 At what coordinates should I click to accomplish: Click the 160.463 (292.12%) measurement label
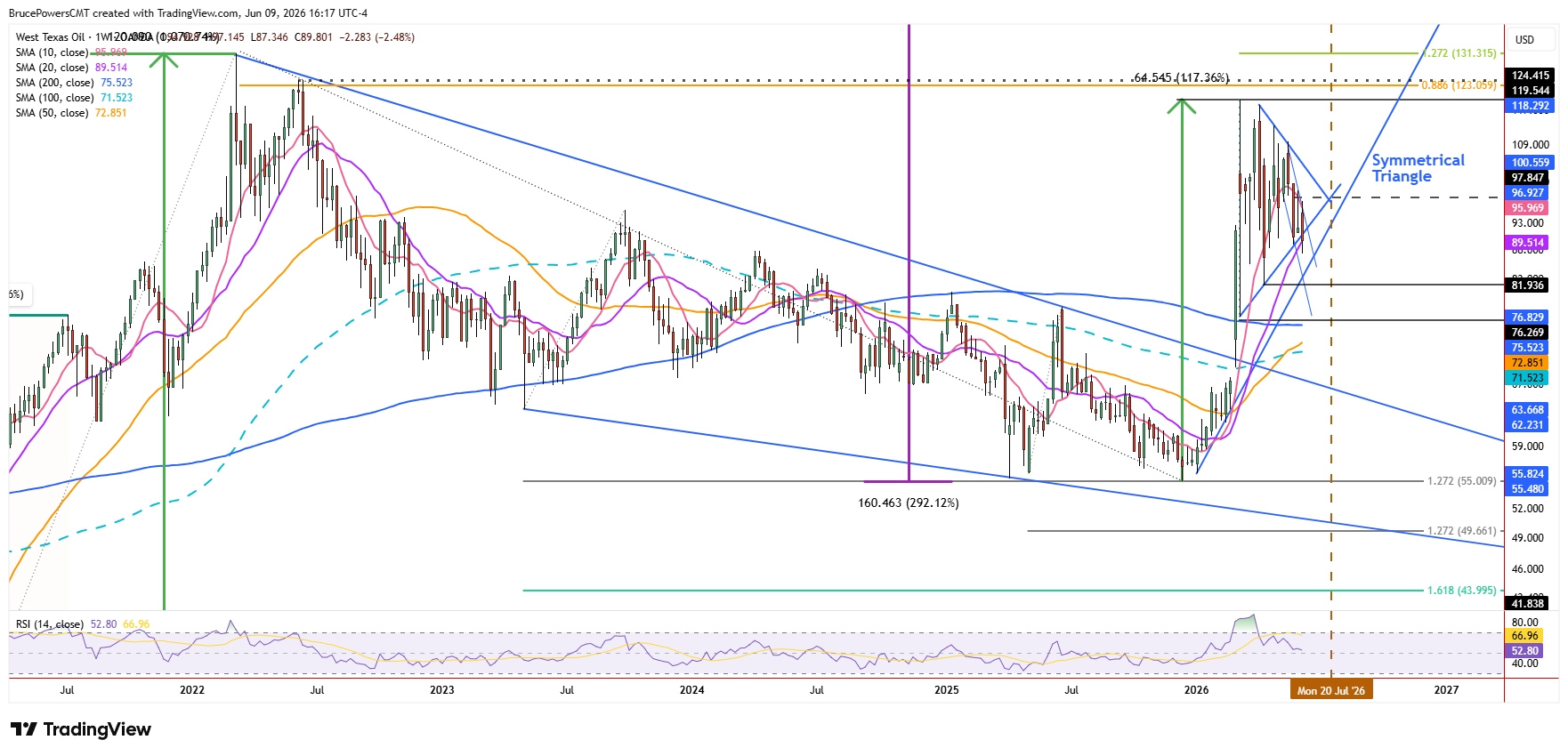pos(909,503)
